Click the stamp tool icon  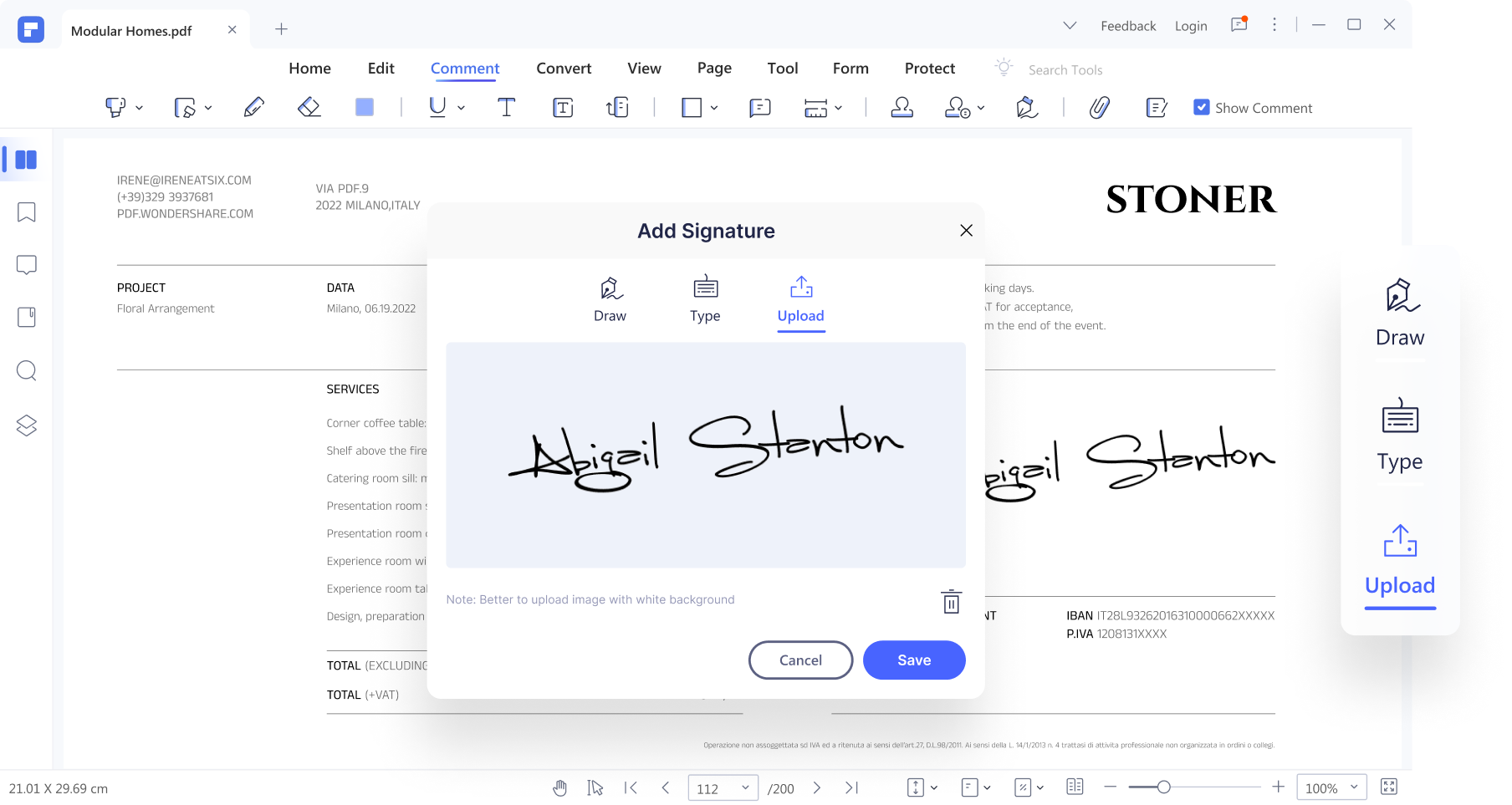[902, 107]
